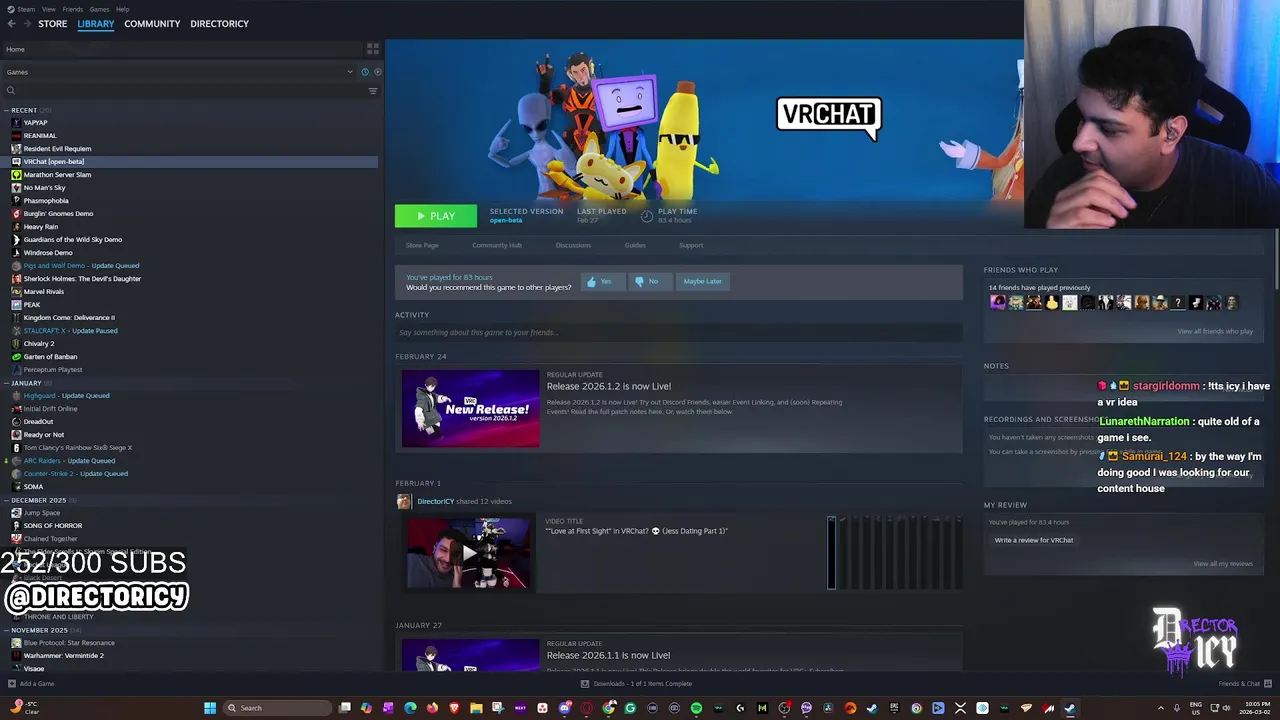Open the Games filter dropdown
Image resolution: width=1280 pixels, height=720 pixels.
coord(180,72)
